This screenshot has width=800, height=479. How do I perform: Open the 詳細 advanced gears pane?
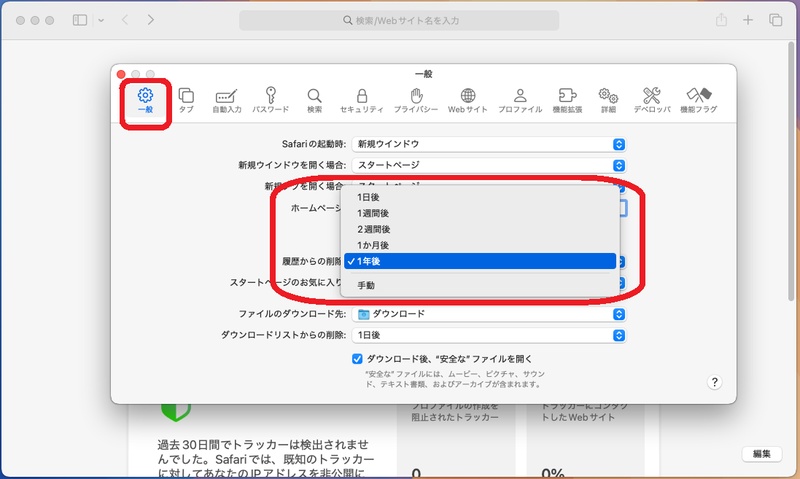608,100
